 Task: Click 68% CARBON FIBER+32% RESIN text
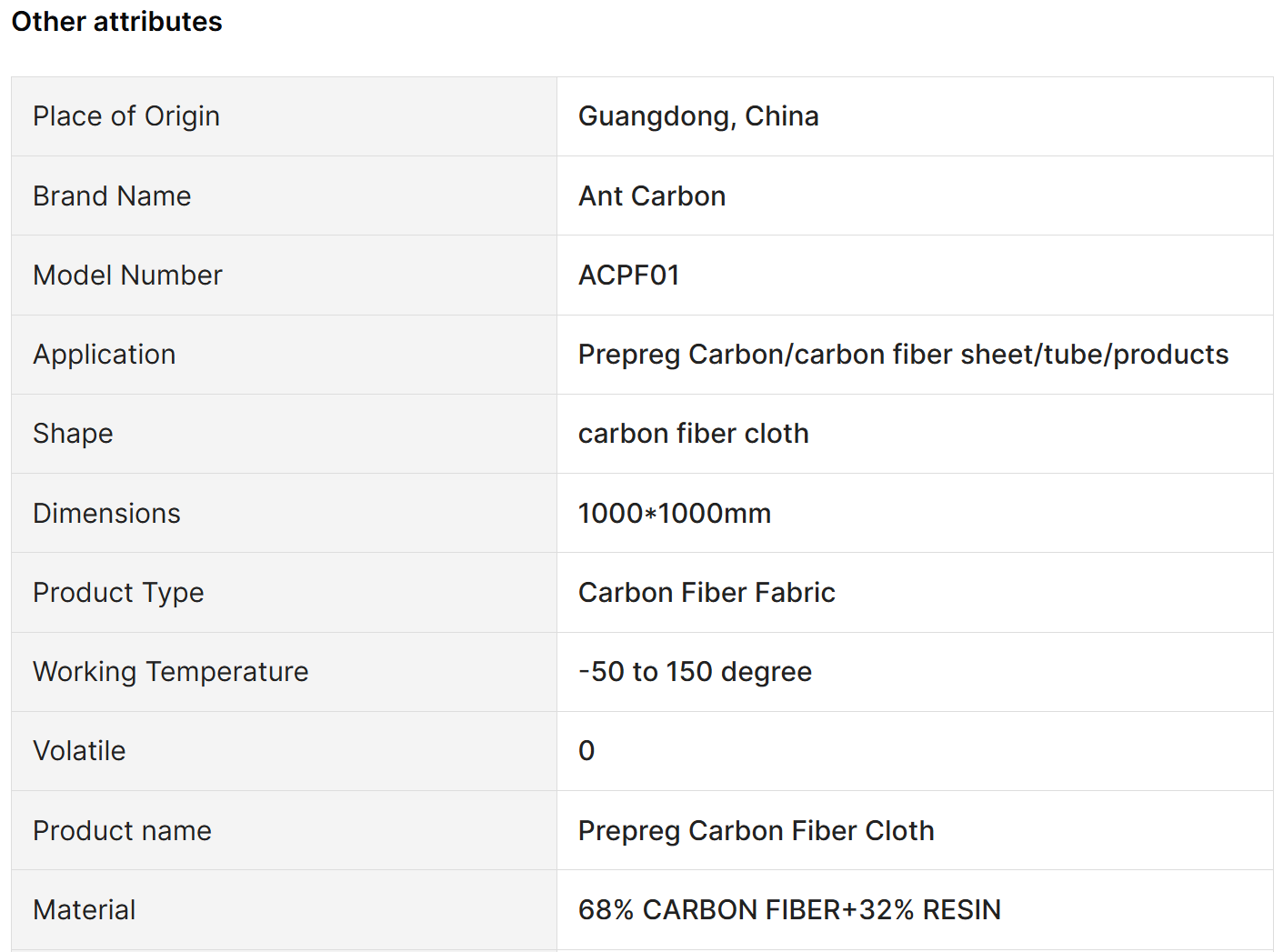(789, 910)
